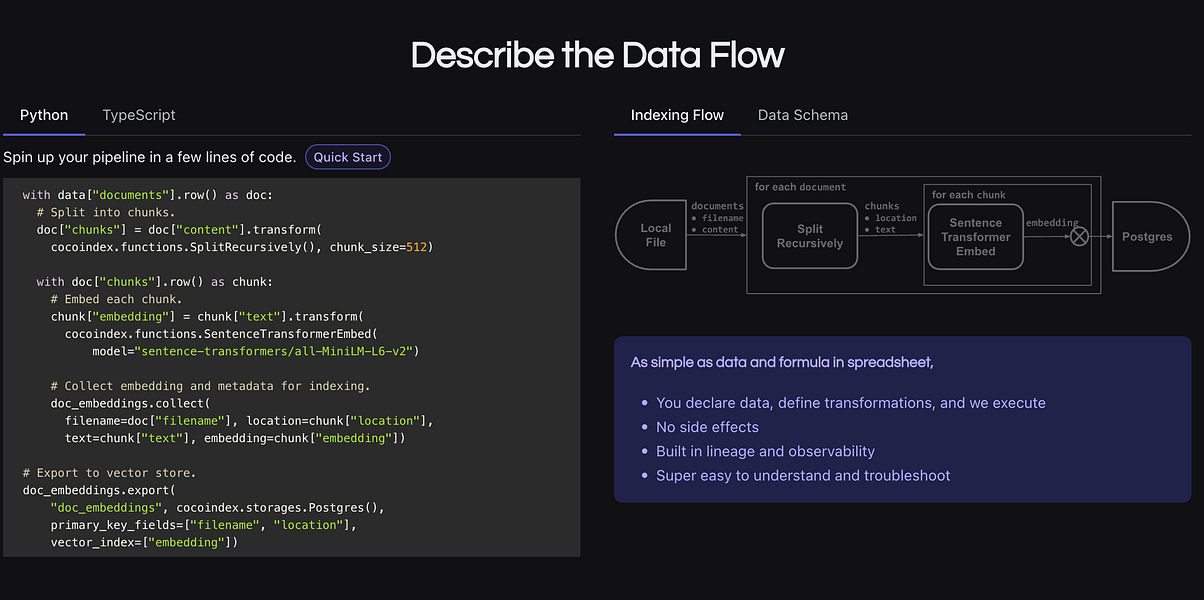Screen dimensions: 1204x600
Task: Switch to the TypeScript tab
Action: click(139, 115)
